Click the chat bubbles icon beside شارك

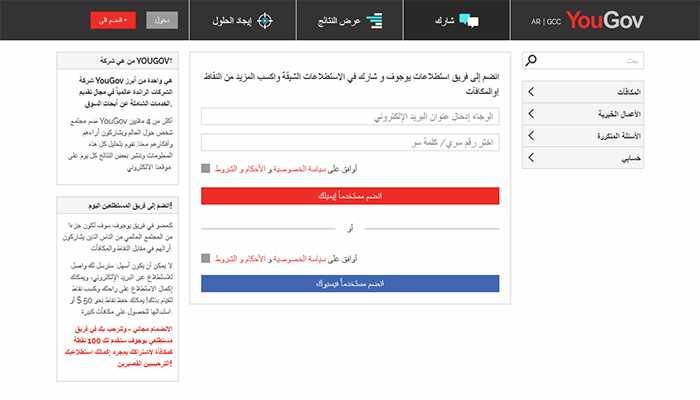point(469,21)
